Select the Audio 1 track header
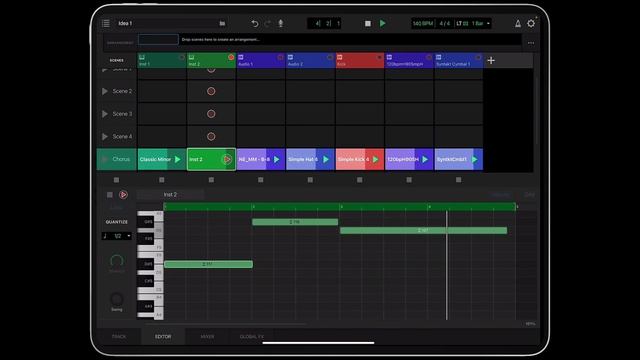The height and width of the screenshot is (360, 640). coord(260,60)
